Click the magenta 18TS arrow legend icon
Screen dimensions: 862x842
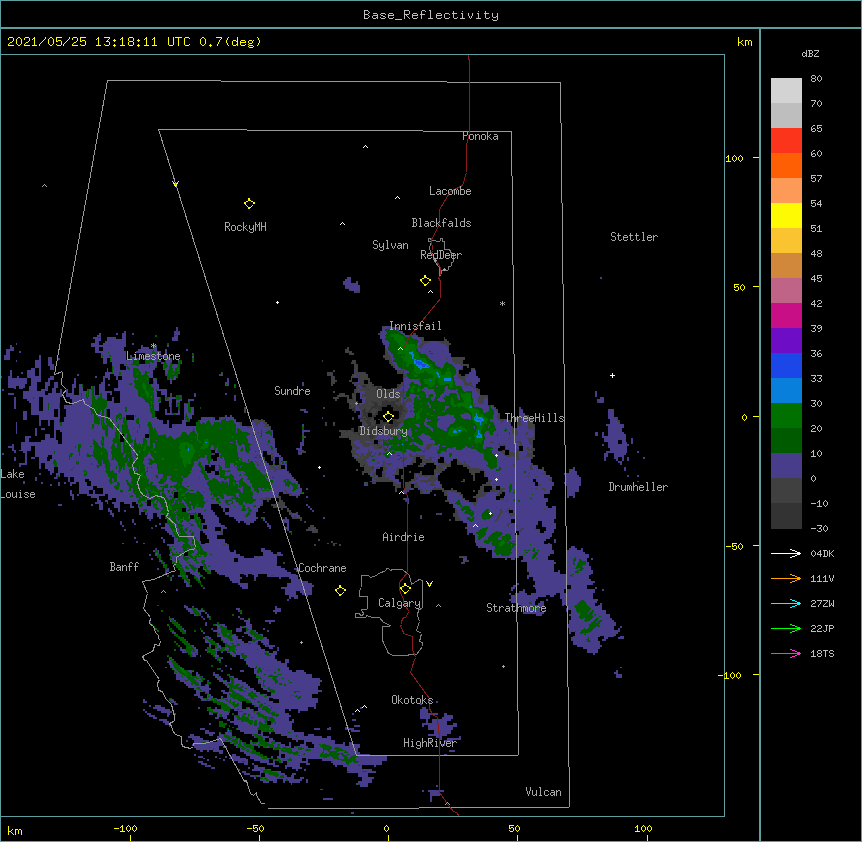[x=786, y=653]
